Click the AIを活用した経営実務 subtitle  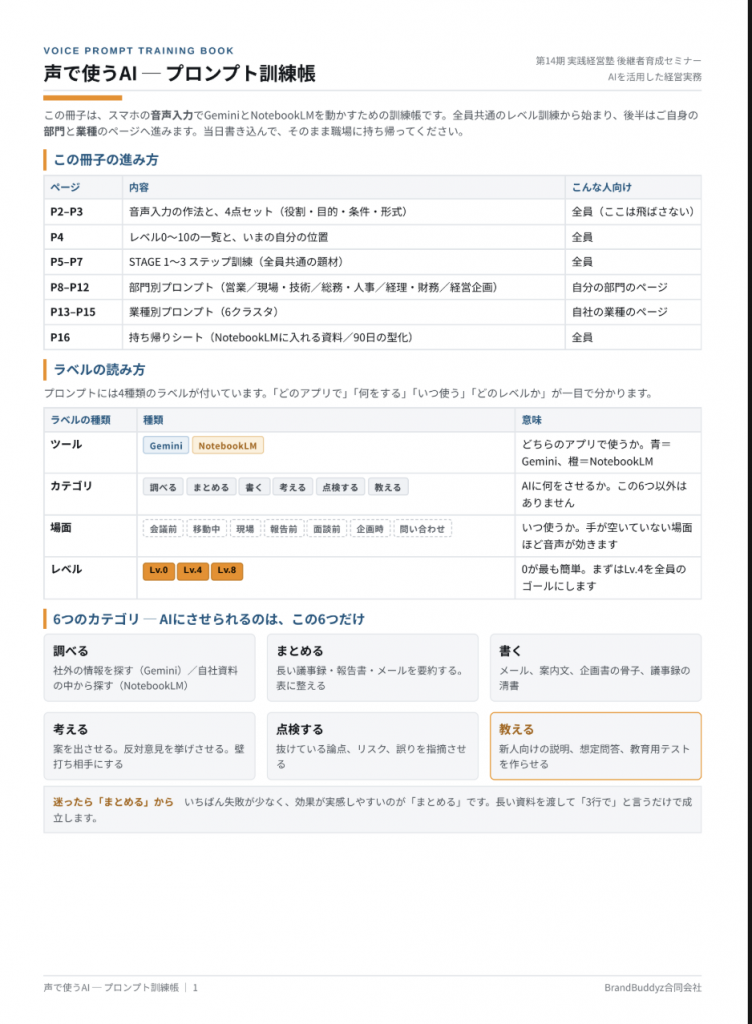click(x=654, y=76)
